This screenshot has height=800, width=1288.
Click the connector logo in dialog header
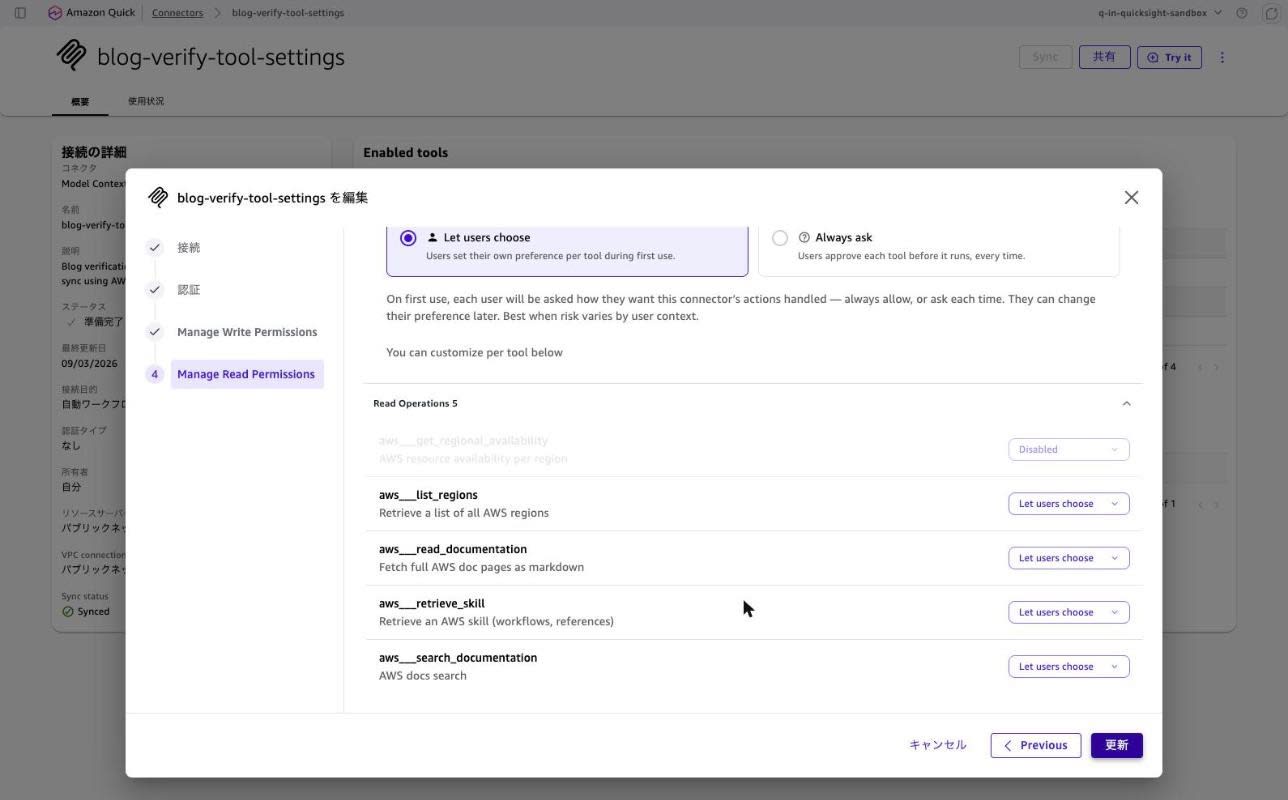158,197
